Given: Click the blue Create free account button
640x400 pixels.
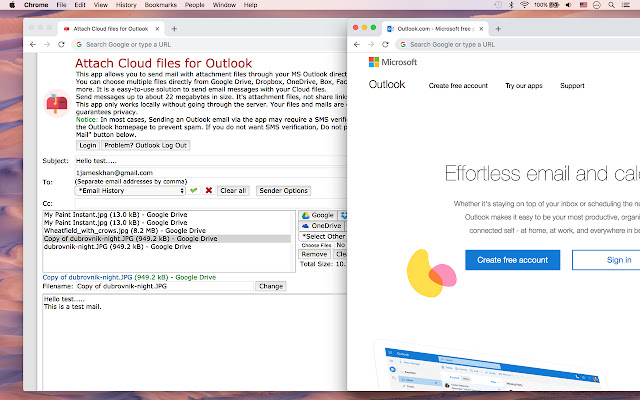Looking at the screenshot, I should pyautogui.click(x=513, y=260).
